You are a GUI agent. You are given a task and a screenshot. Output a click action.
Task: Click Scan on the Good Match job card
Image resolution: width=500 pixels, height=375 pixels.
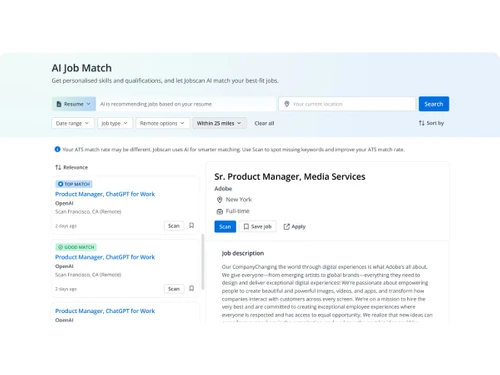174,289
